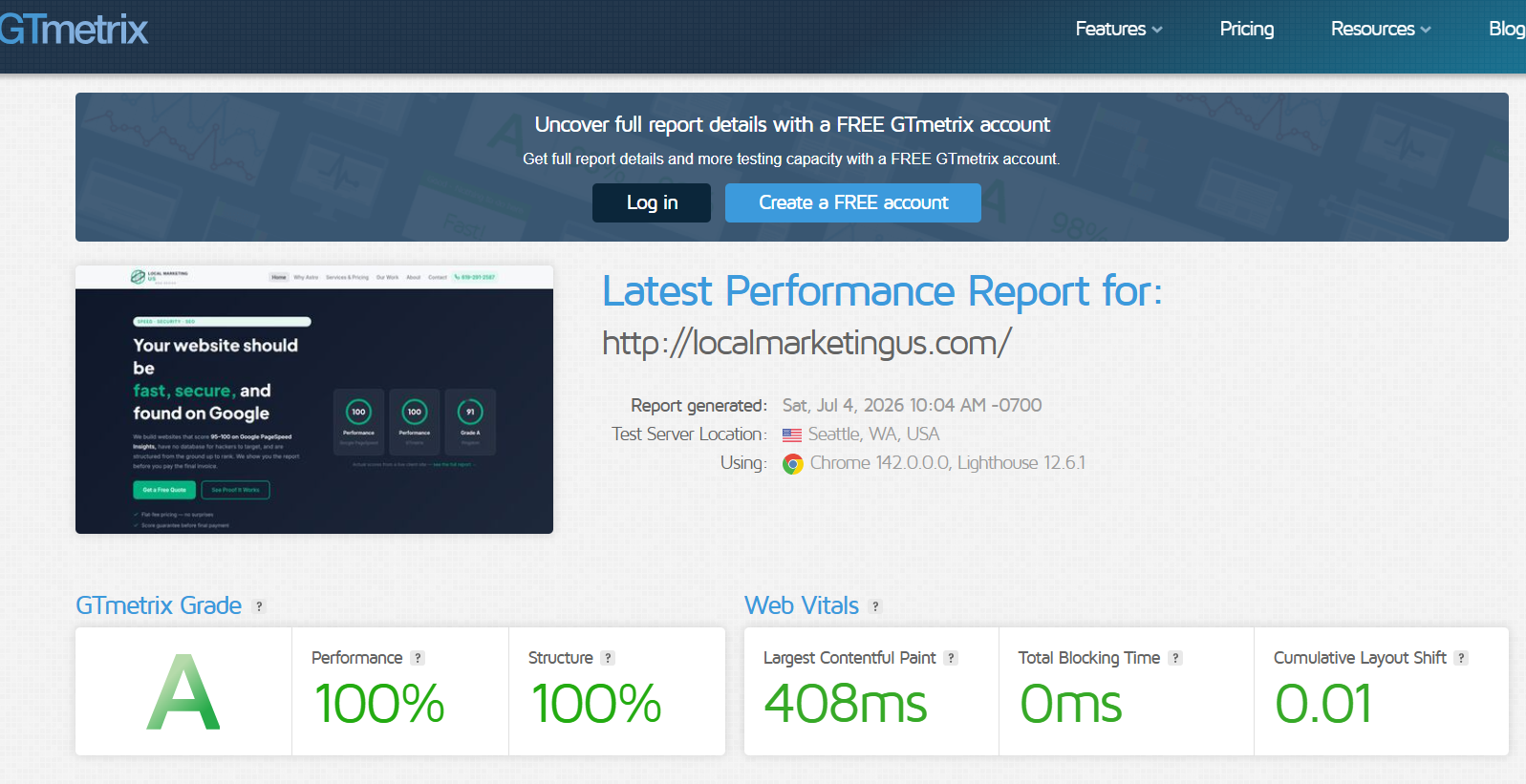Click the GTmetrix Grade heading
The height and width of the screenshot is (784, 1526).
click(x=159, y=605)
